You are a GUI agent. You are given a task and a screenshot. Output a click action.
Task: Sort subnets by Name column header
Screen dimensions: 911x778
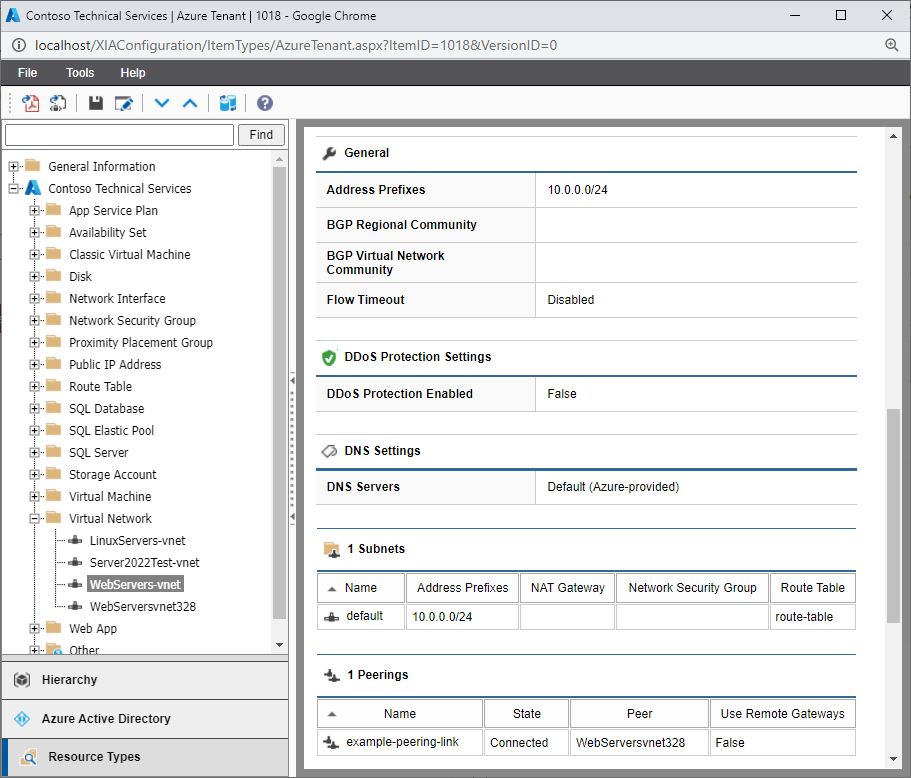[361, 588]
